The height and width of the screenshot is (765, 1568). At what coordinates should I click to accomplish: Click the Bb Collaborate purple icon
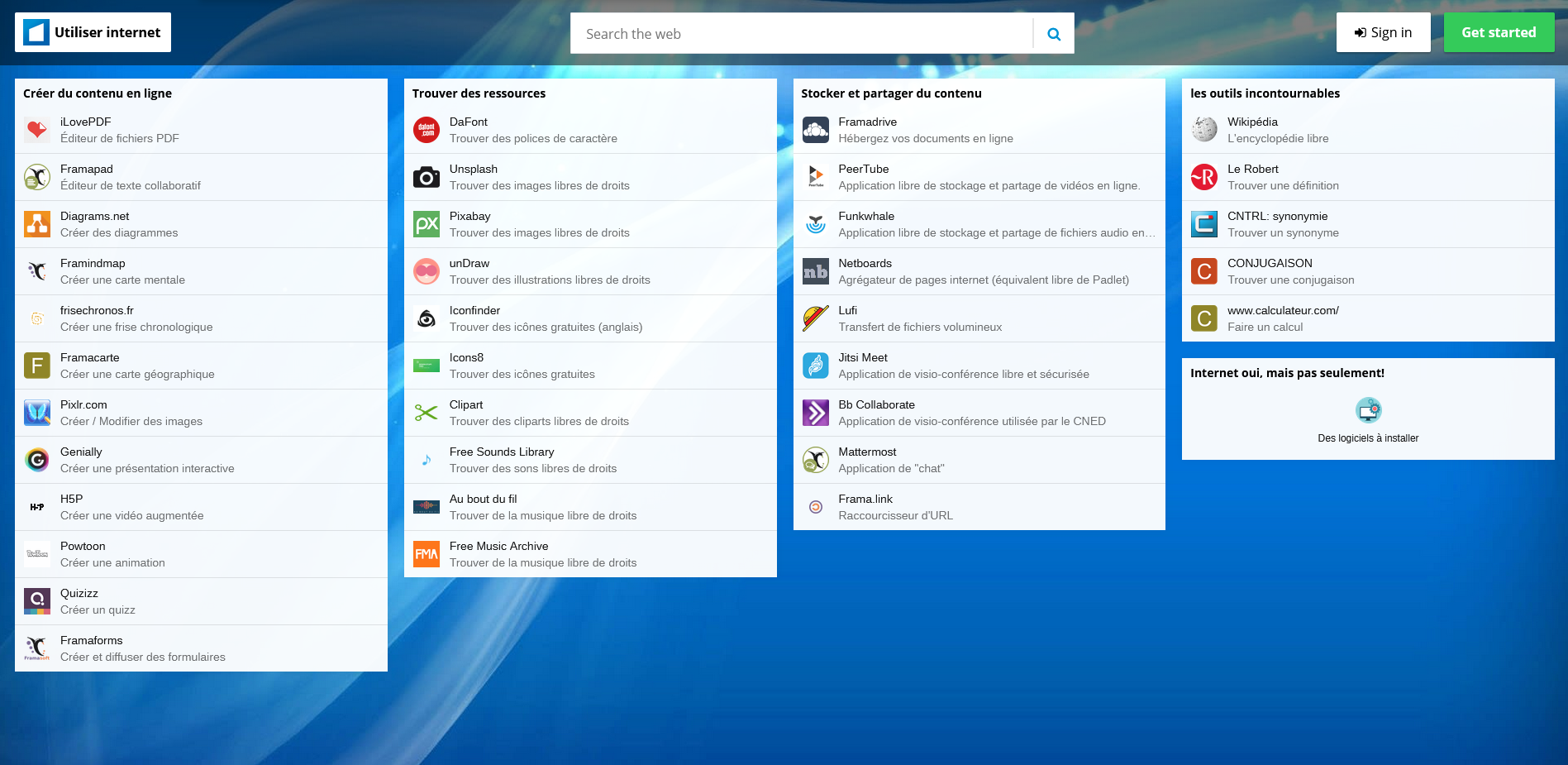pyautogui.click(x=816, y=413)
